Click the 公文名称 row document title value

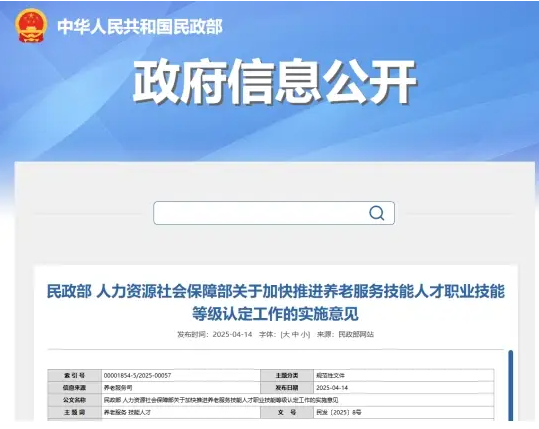click(298, 400)
